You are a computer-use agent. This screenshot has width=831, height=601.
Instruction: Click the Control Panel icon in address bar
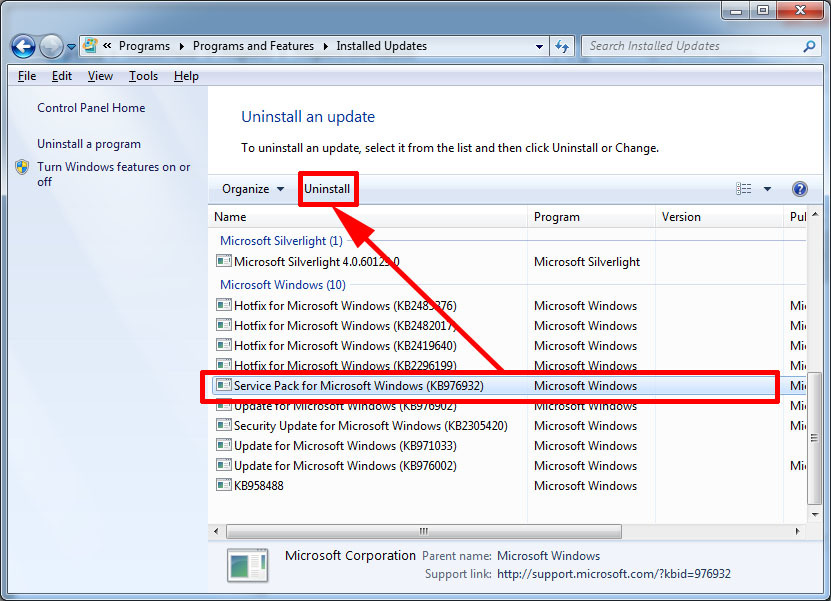91,46
